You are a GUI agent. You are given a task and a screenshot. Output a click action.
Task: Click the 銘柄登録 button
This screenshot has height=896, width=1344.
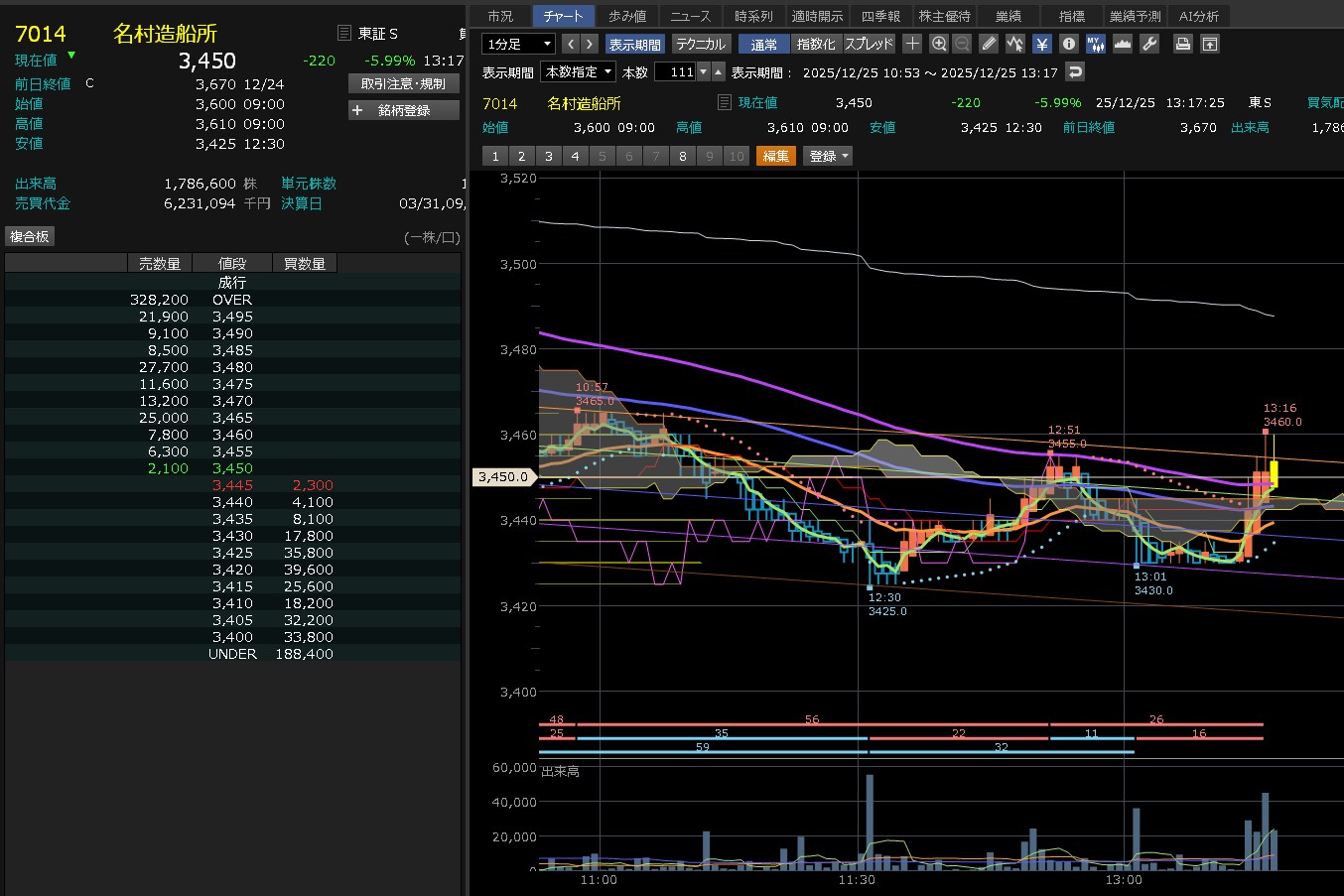[x=404, y=110]
